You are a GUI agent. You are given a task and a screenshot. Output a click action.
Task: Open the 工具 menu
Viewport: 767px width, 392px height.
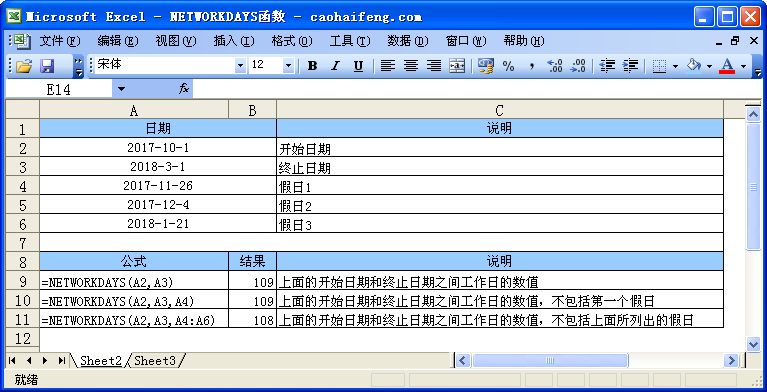tap(350, 41)
